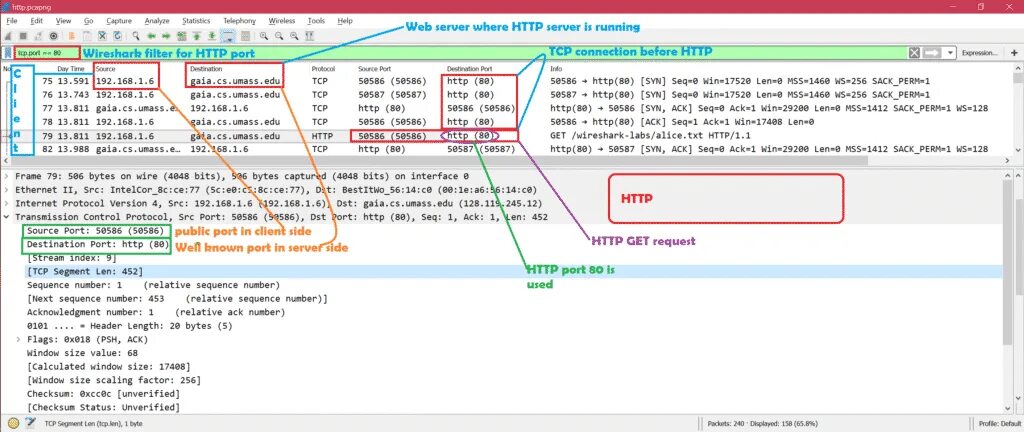The width and height of the screenshot is (1024, 432).
Task: Reload the capture file
Action: coord(118,36)
